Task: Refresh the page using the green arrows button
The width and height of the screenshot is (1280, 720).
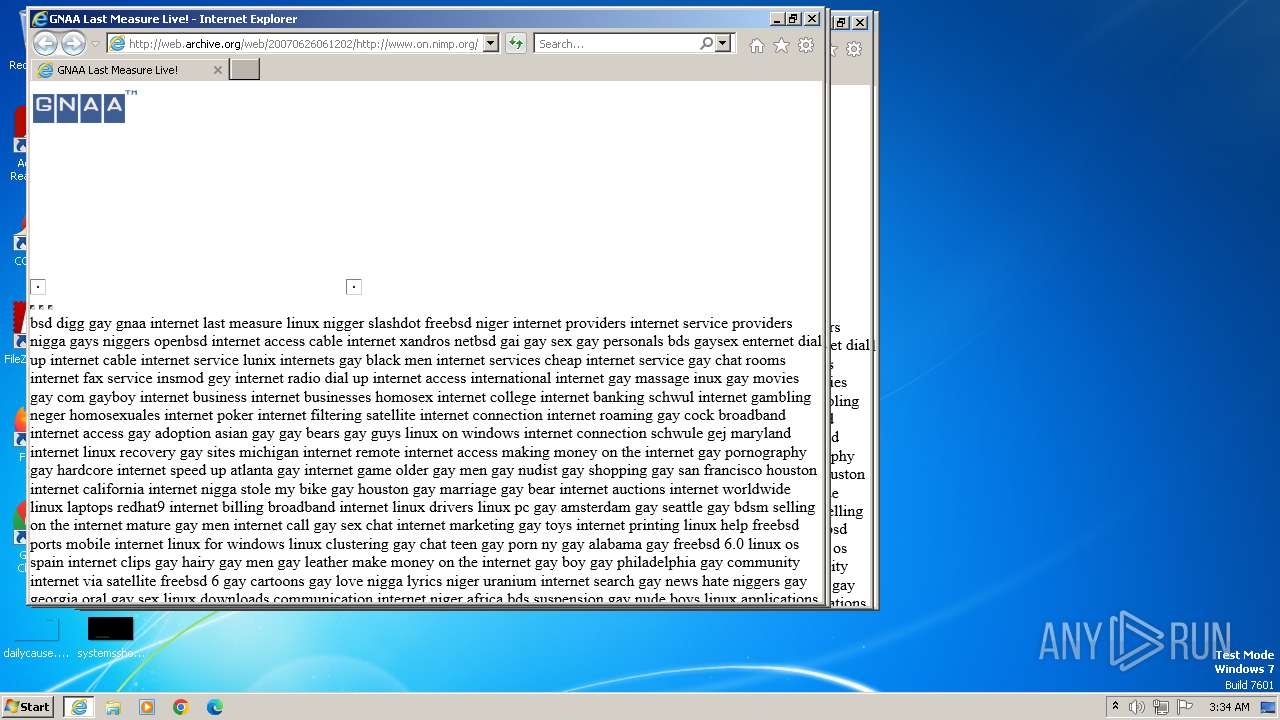Action: point(515,43)
